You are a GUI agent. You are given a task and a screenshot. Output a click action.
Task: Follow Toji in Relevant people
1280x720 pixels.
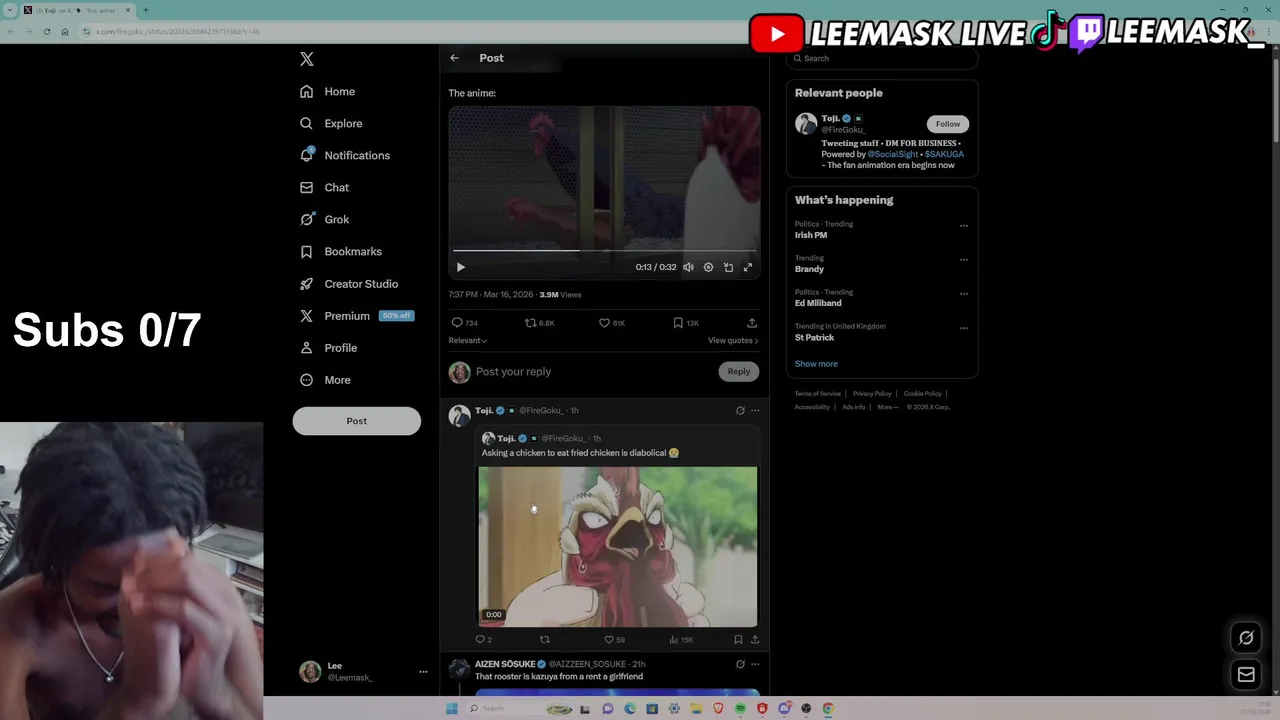tap(947, 124)
